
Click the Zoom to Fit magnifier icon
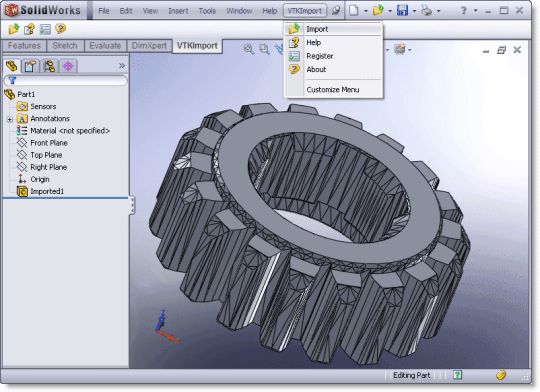[x=248, y=49]
